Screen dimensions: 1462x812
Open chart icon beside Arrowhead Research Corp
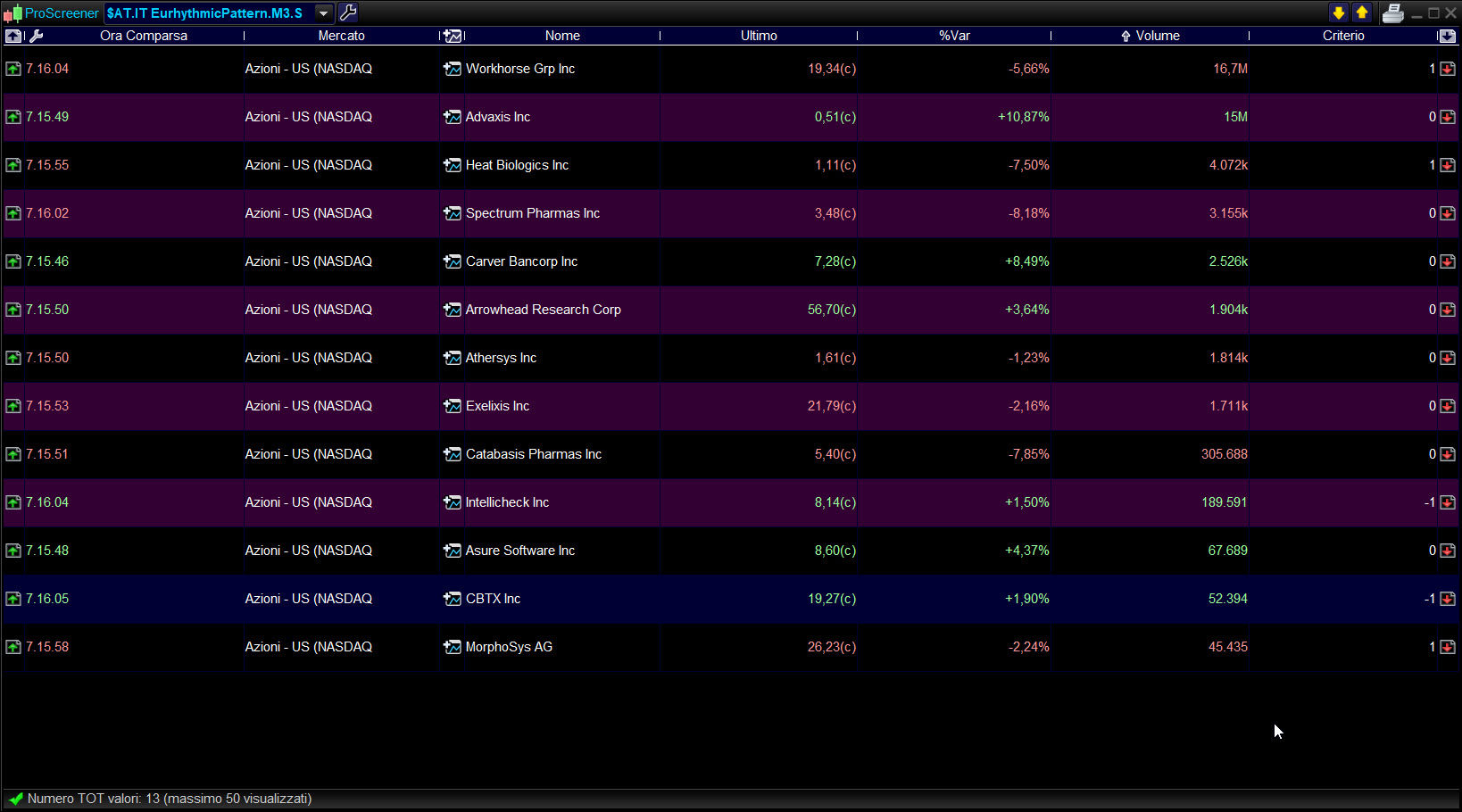(x=453, y=310)
